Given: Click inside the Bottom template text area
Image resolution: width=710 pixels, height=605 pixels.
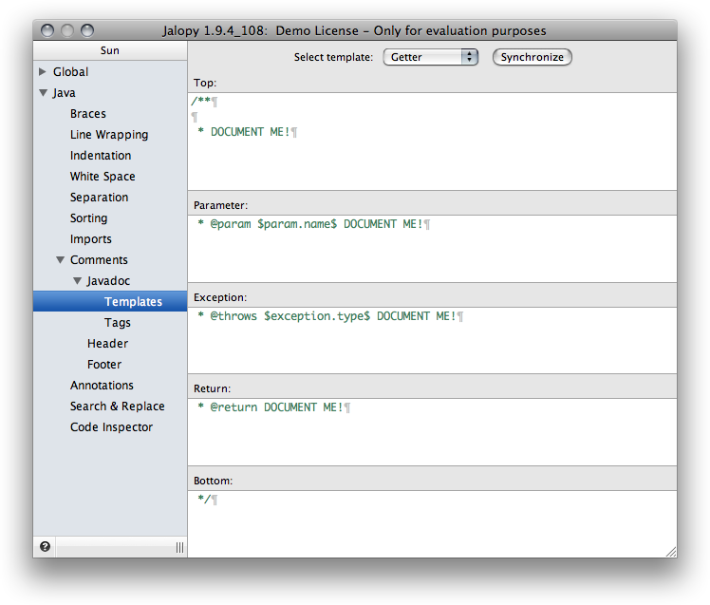Looking at the screenshot, I should (x=432, y=524).
